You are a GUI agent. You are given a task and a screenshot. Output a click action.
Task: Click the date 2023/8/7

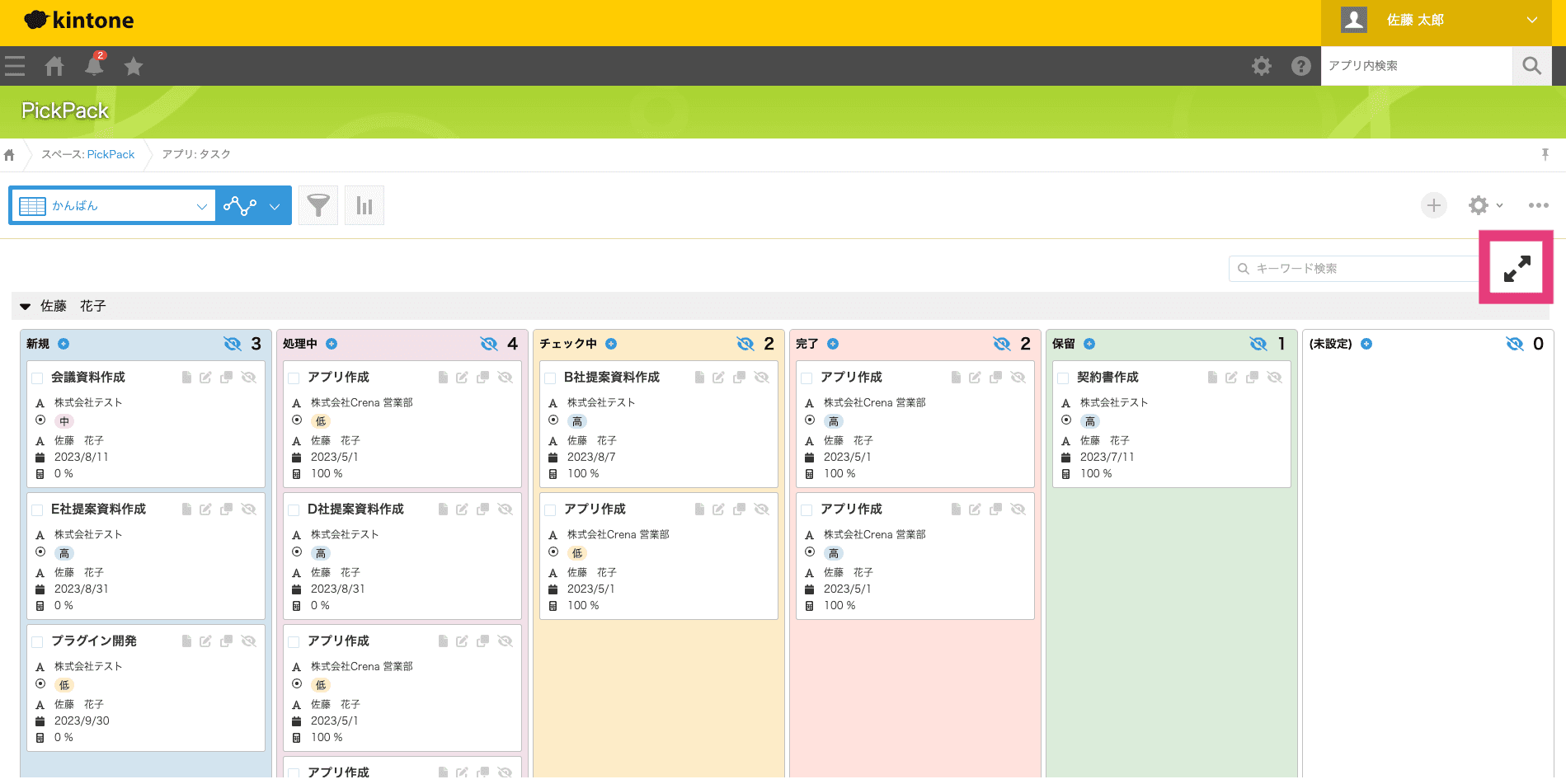591,458
